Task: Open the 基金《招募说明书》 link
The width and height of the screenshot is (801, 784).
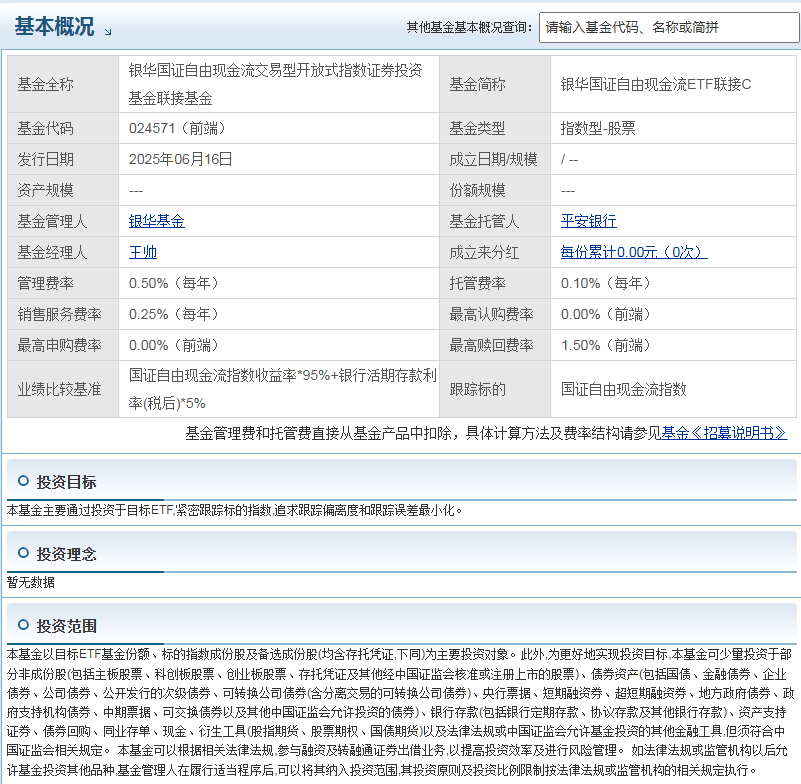Action: (724, 433)
